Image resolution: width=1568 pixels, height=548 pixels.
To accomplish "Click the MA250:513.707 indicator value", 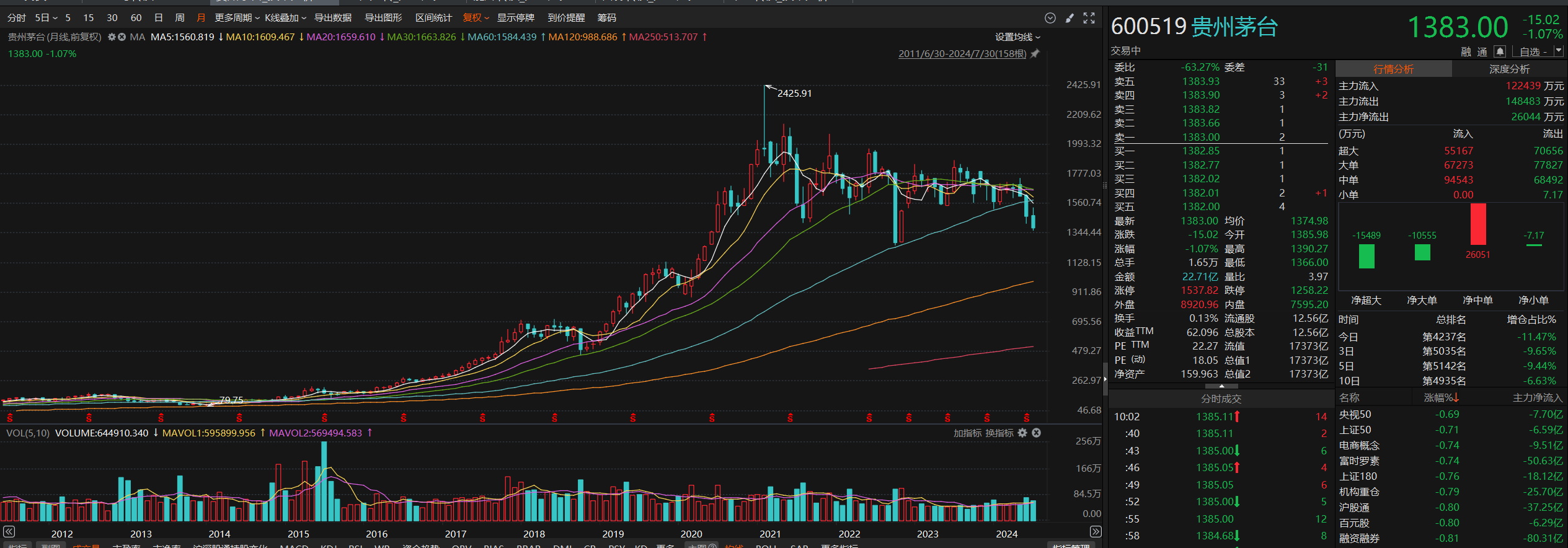I will click(x=663, y=37).
